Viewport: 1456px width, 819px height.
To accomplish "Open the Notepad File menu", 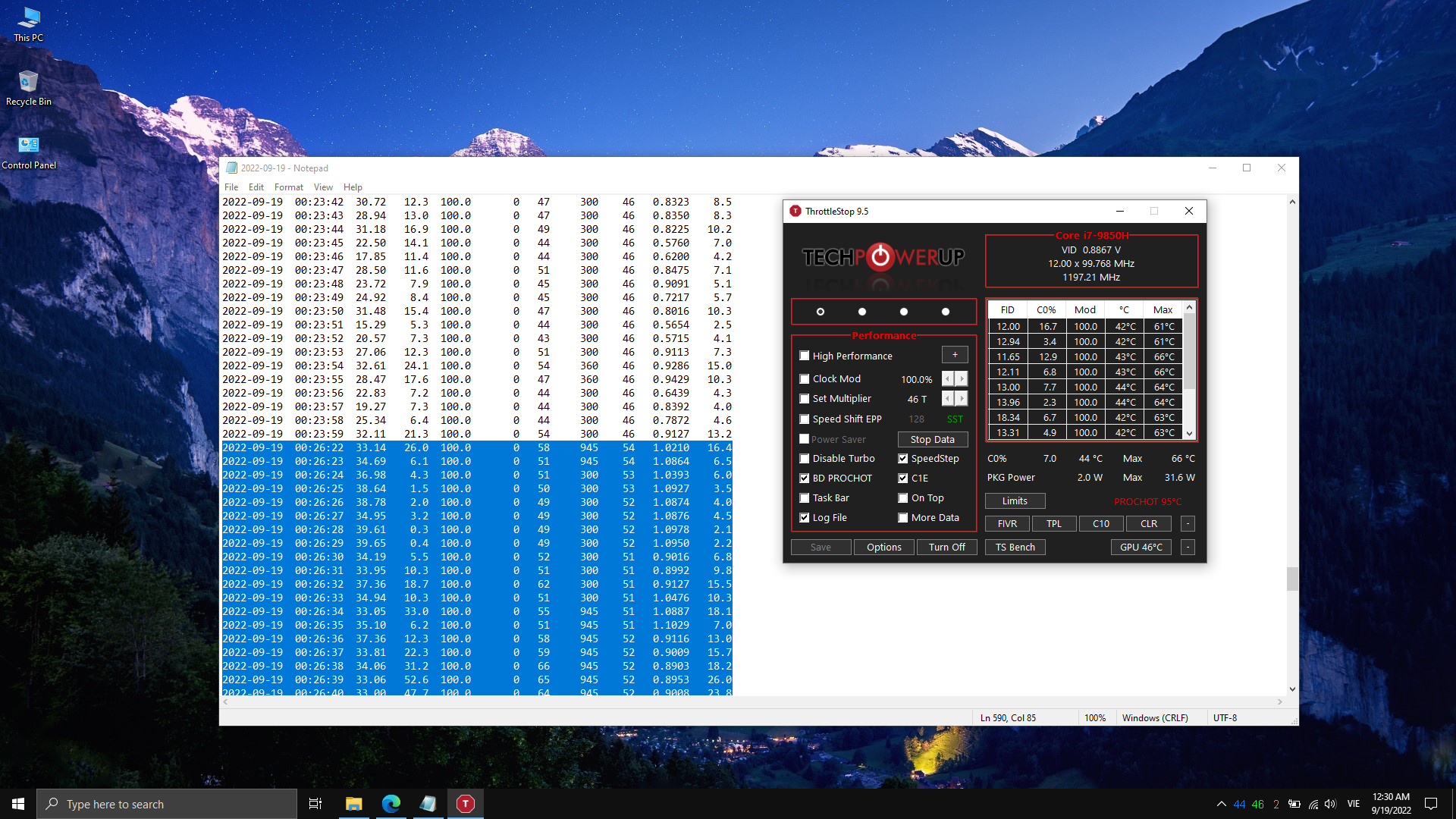I will click(231, 187).
